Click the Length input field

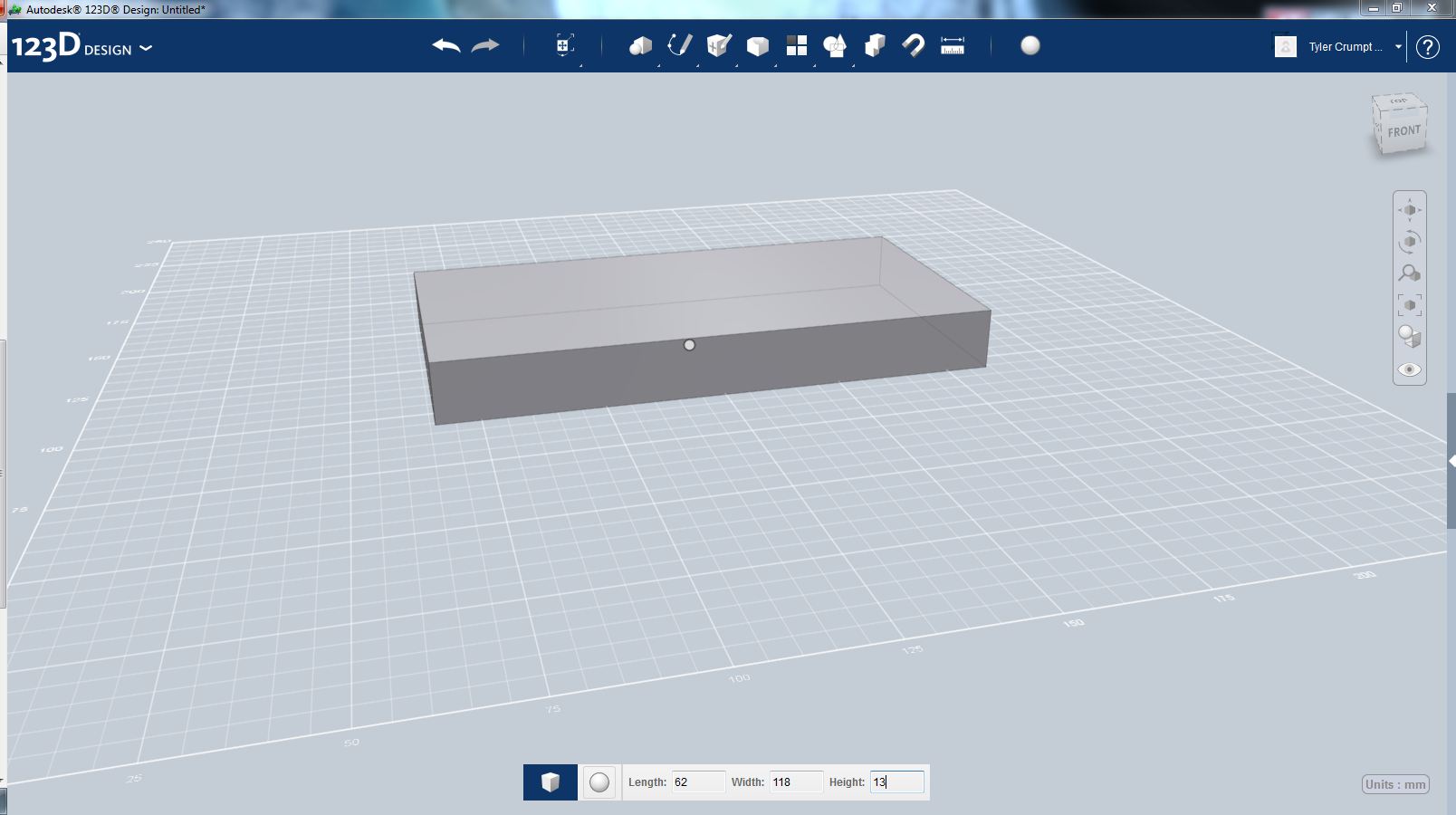coord(698,782)
